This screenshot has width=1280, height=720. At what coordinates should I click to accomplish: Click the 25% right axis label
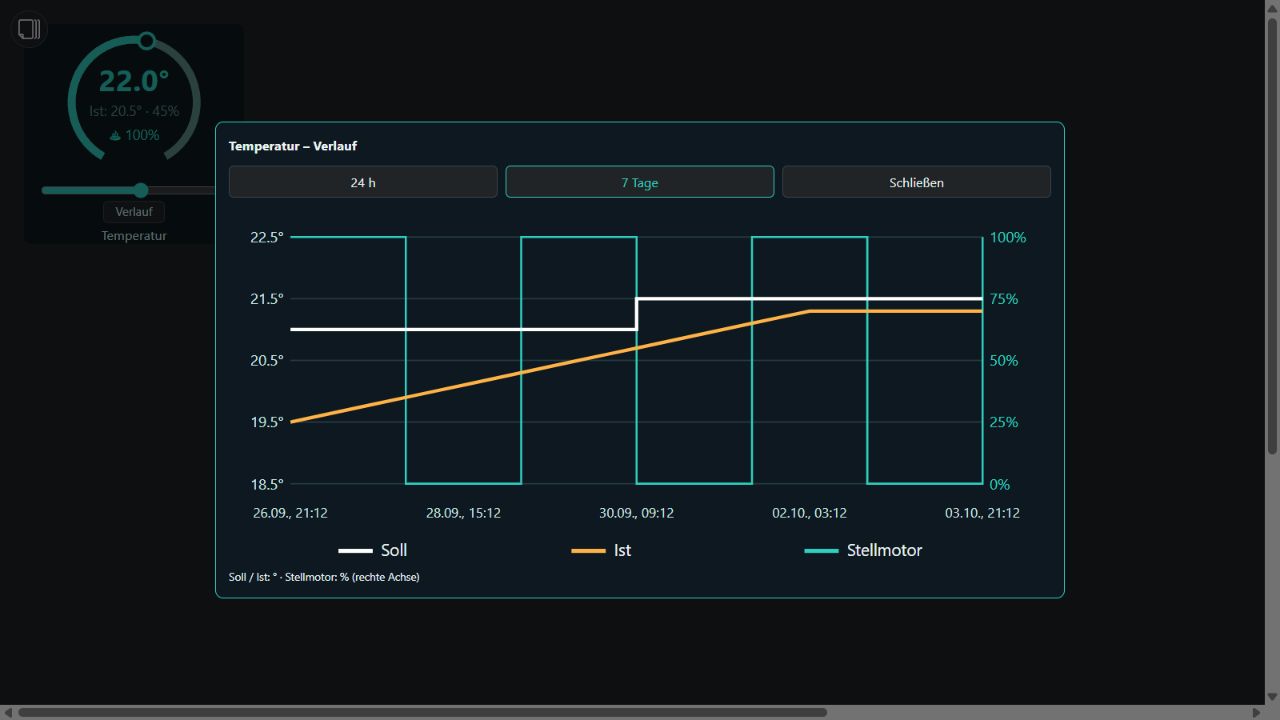tap(1004, 422)
